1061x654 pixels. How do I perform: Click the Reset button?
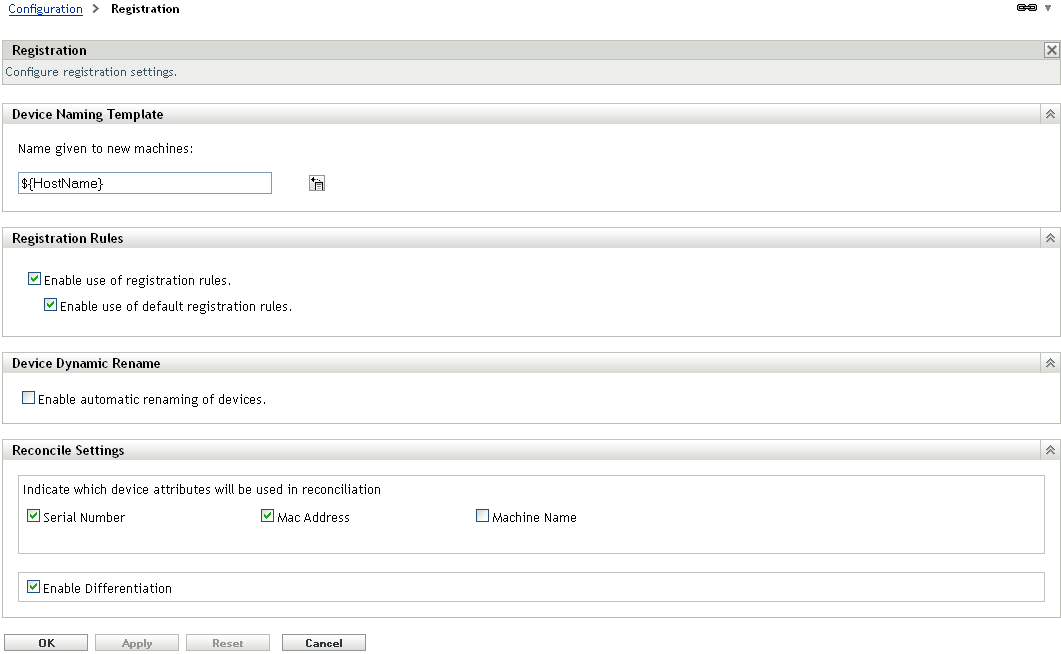pos(227,642)
